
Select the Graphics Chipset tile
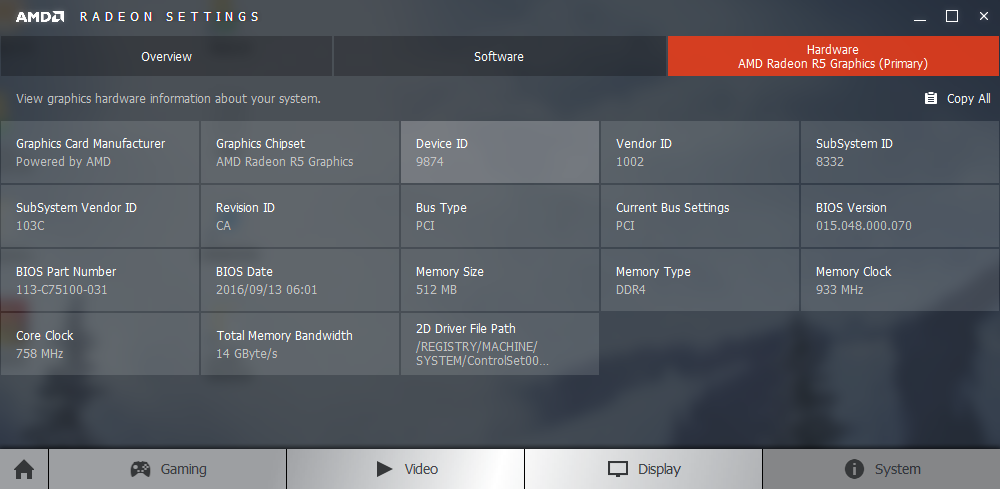point(300,152)
